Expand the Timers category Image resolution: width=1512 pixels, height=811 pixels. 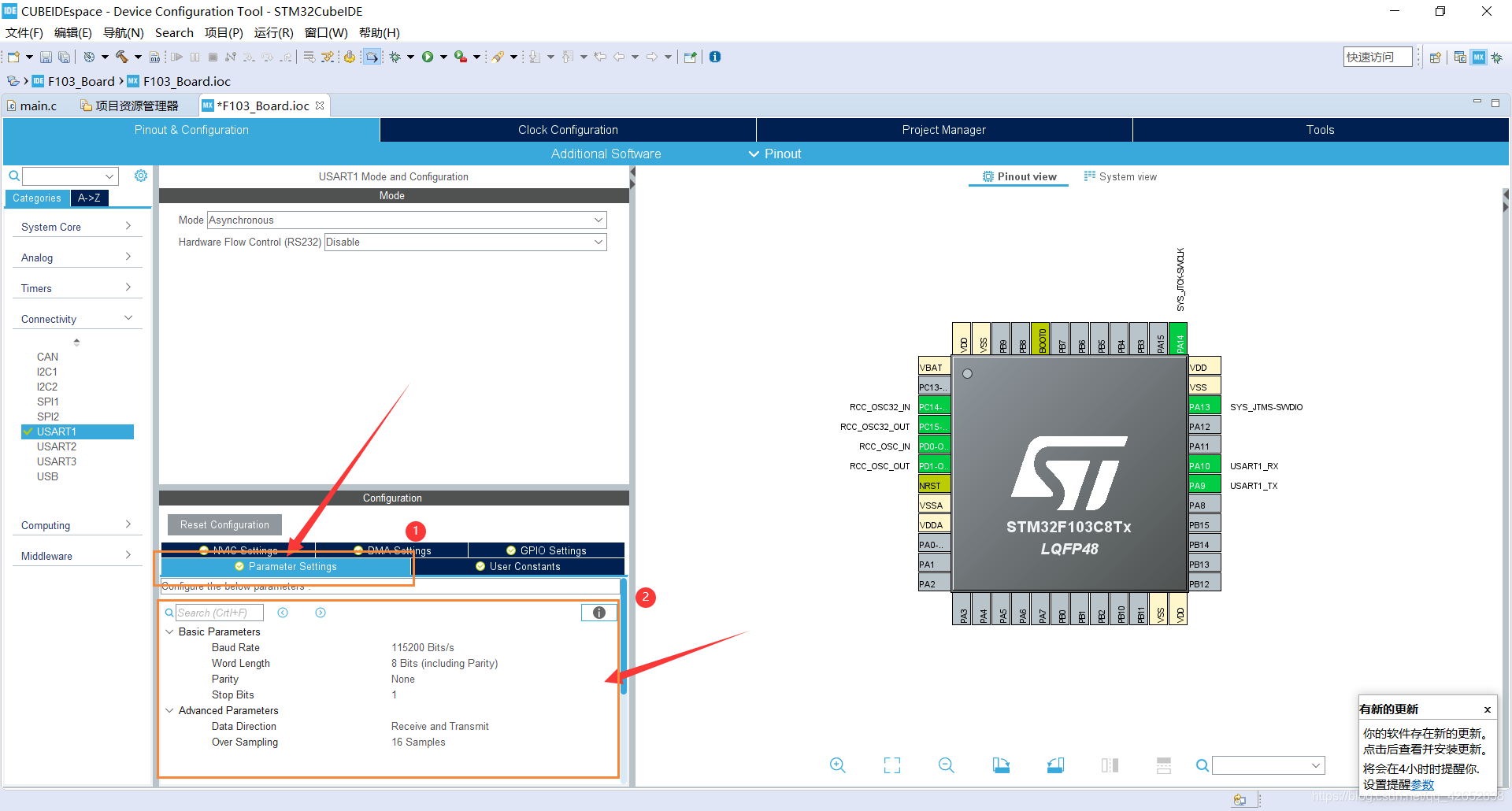[x=76, y=288]
